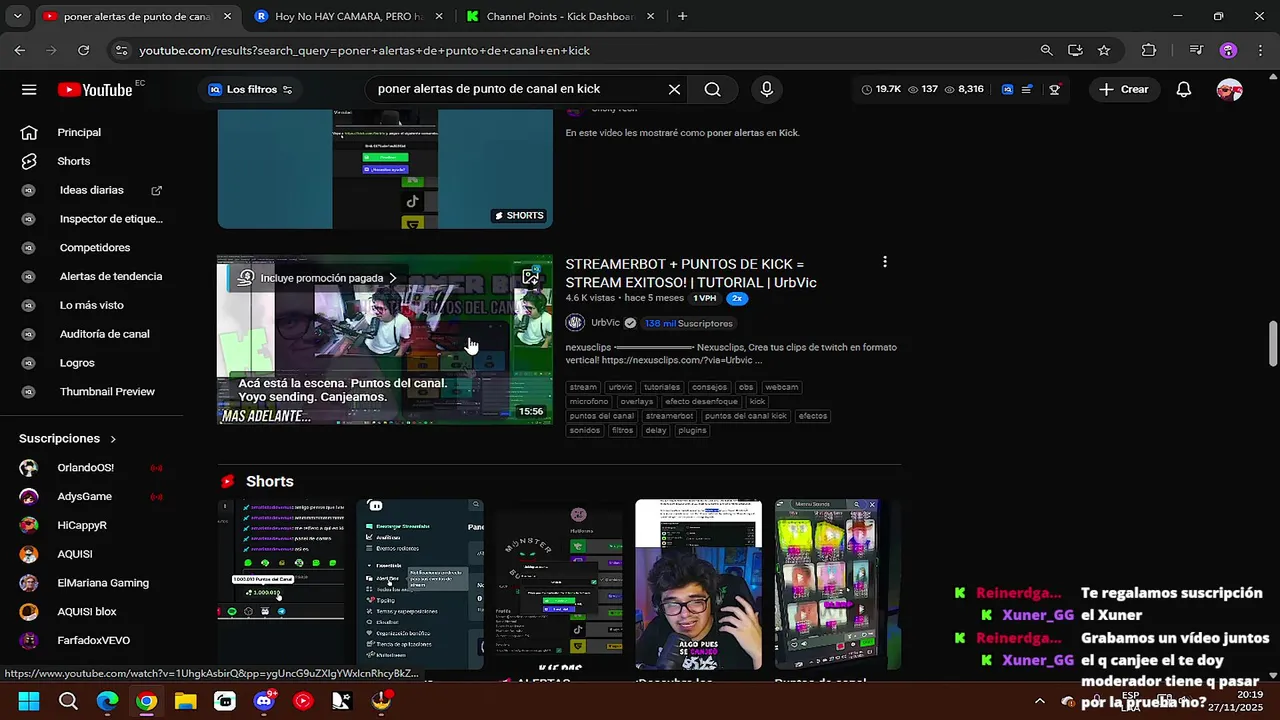
Task: Switch to the Channel Points Kick Dashboard tab
Action: point(560,16)
